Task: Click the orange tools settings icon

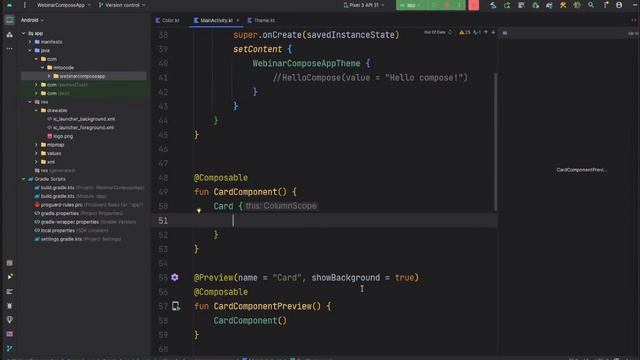Action: 563,5
